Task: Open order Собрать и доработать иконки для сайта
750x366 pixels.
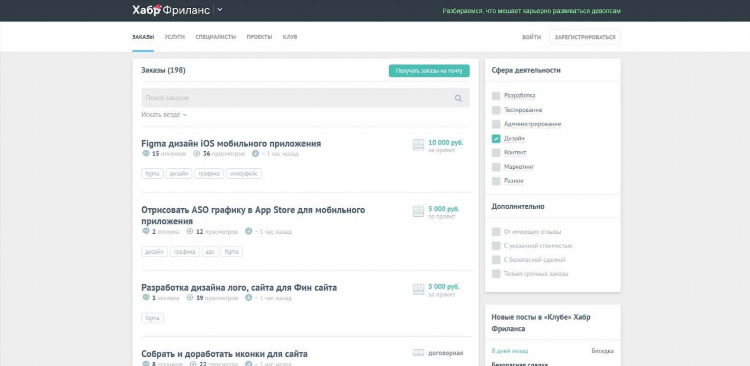Action: point(224,354)
